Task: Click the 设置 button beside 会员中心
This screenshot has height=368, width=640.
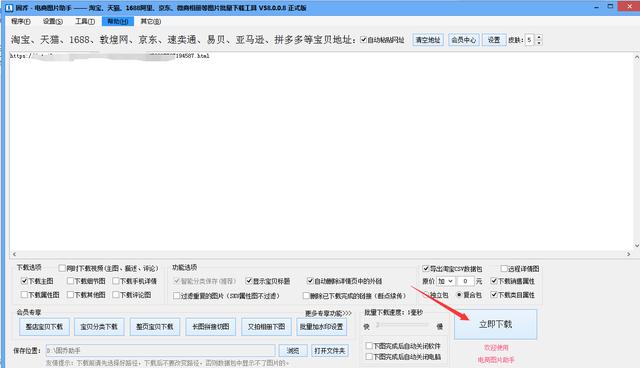Action: click(494, 40)
